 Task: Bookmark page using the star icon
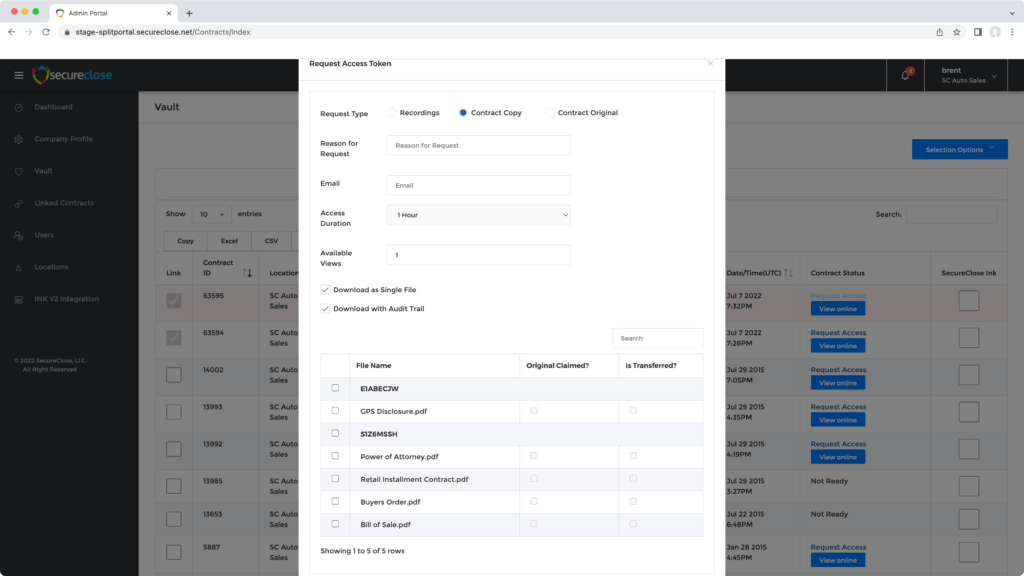point(957,32)
